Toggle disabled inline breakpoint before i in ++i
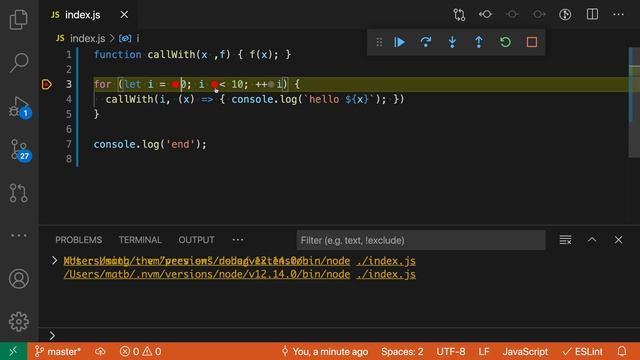Image resolution: width=640 pixels, height=360 pixels. [271, 84]
